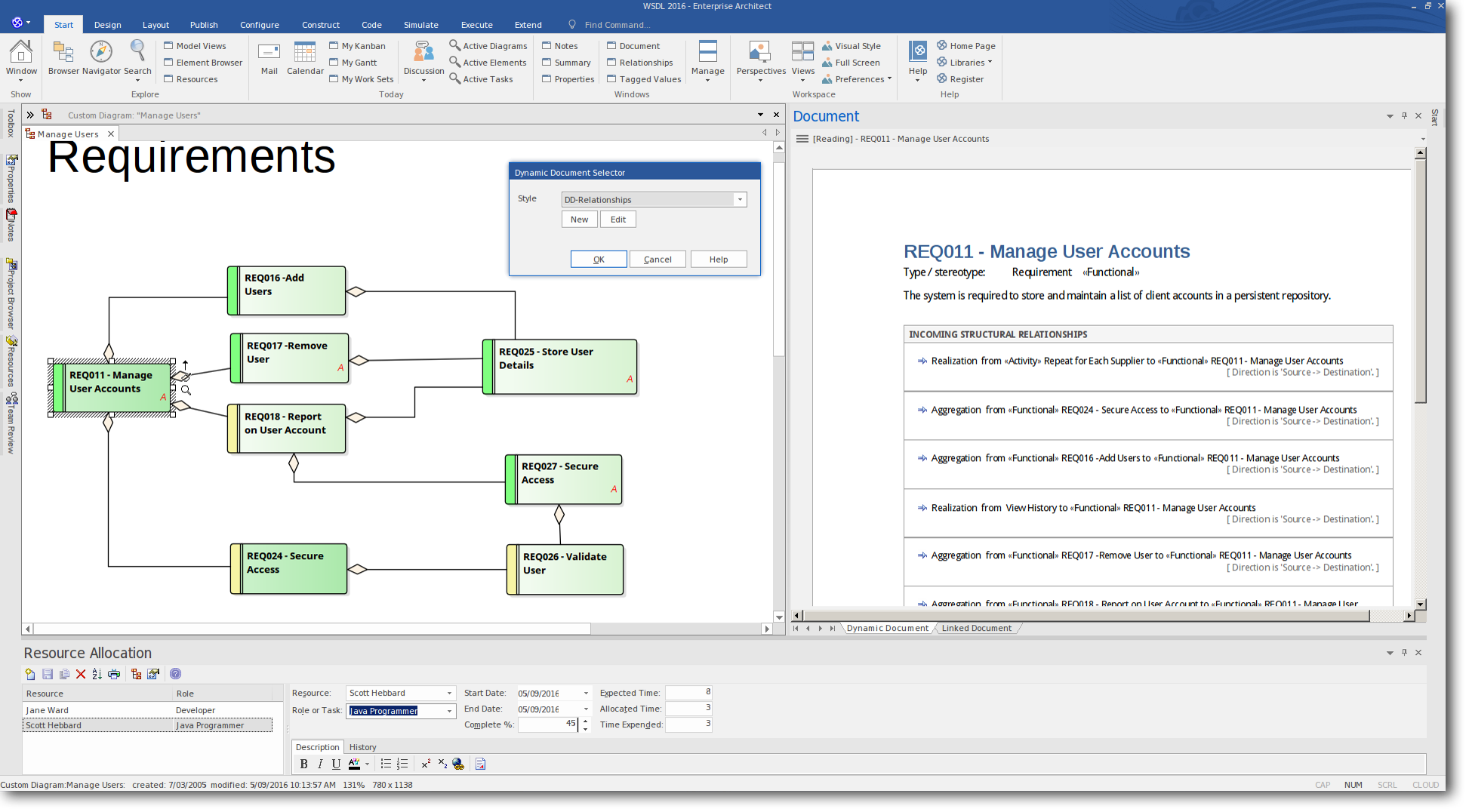Expand the Style dropdown DD-Relationships
The width and height of the screenshot is (1469, 812).
click(x=740, y=199)
